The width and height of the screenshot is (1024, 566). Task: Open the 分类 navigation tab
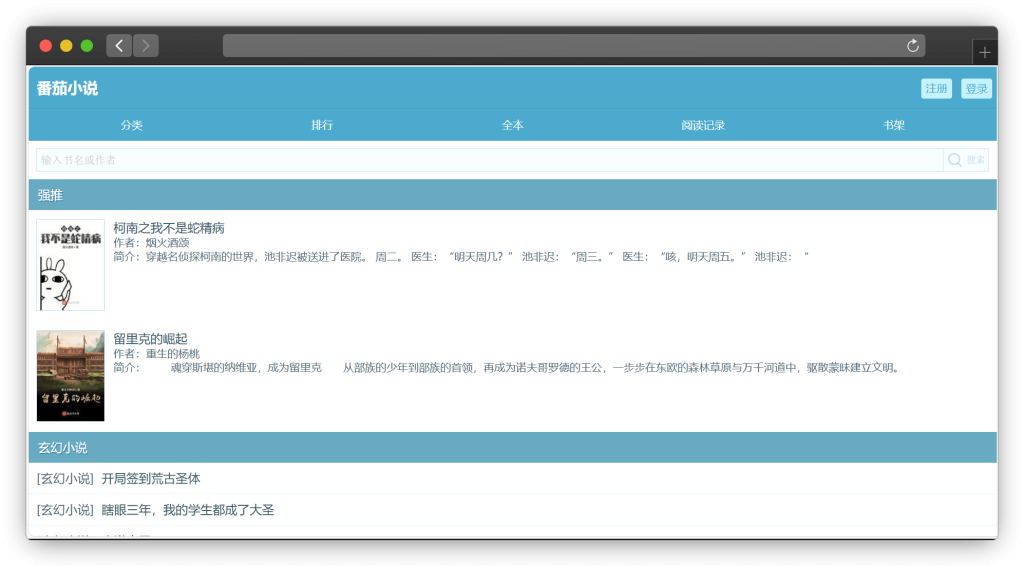pyautogui.click(x=132, y=125)
